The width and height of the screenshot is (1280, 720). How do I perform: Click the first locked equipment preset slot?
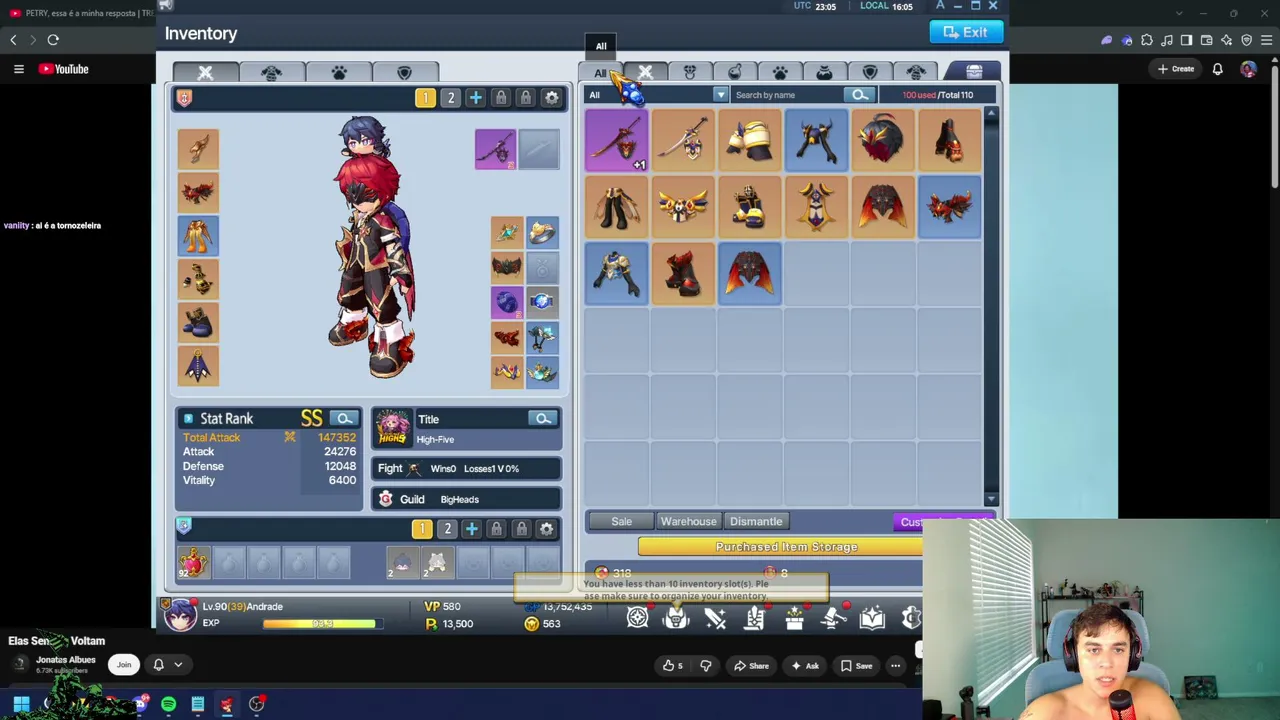click(500, 97)
